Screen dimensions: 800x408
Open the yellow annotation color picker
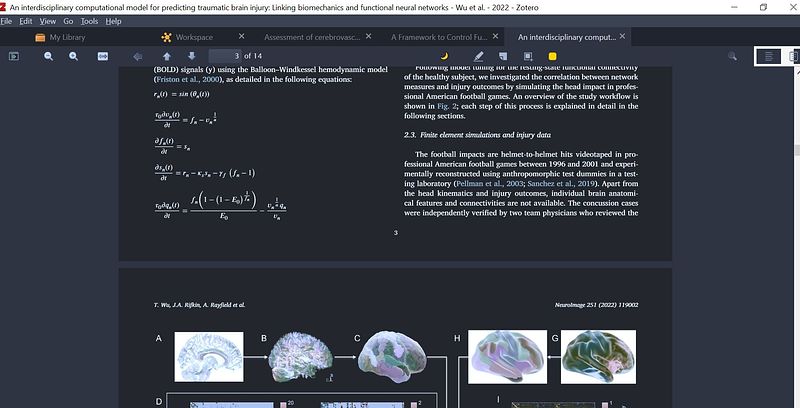point(555,56)
